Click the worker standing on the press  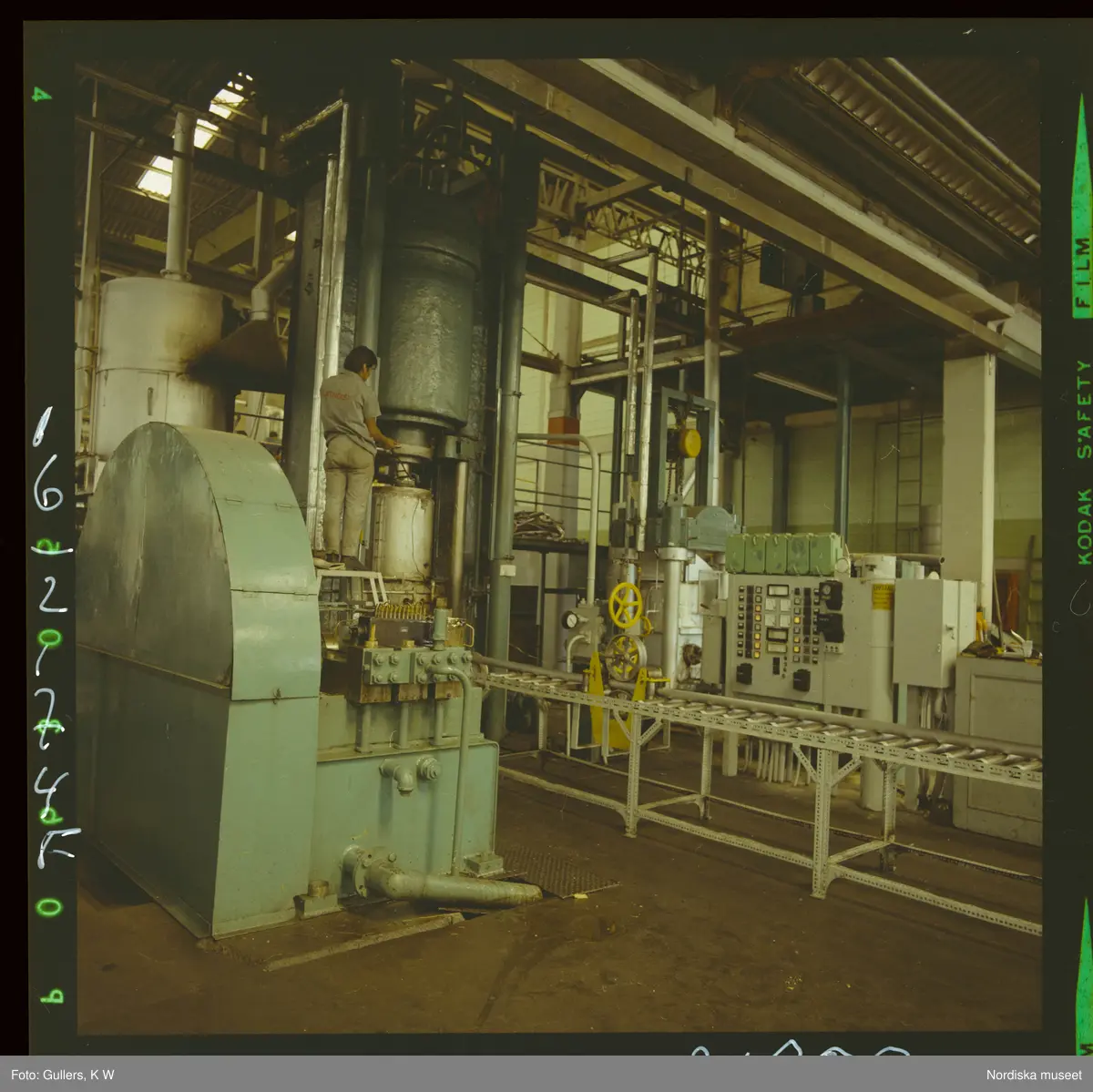click(x=350, y=451)
